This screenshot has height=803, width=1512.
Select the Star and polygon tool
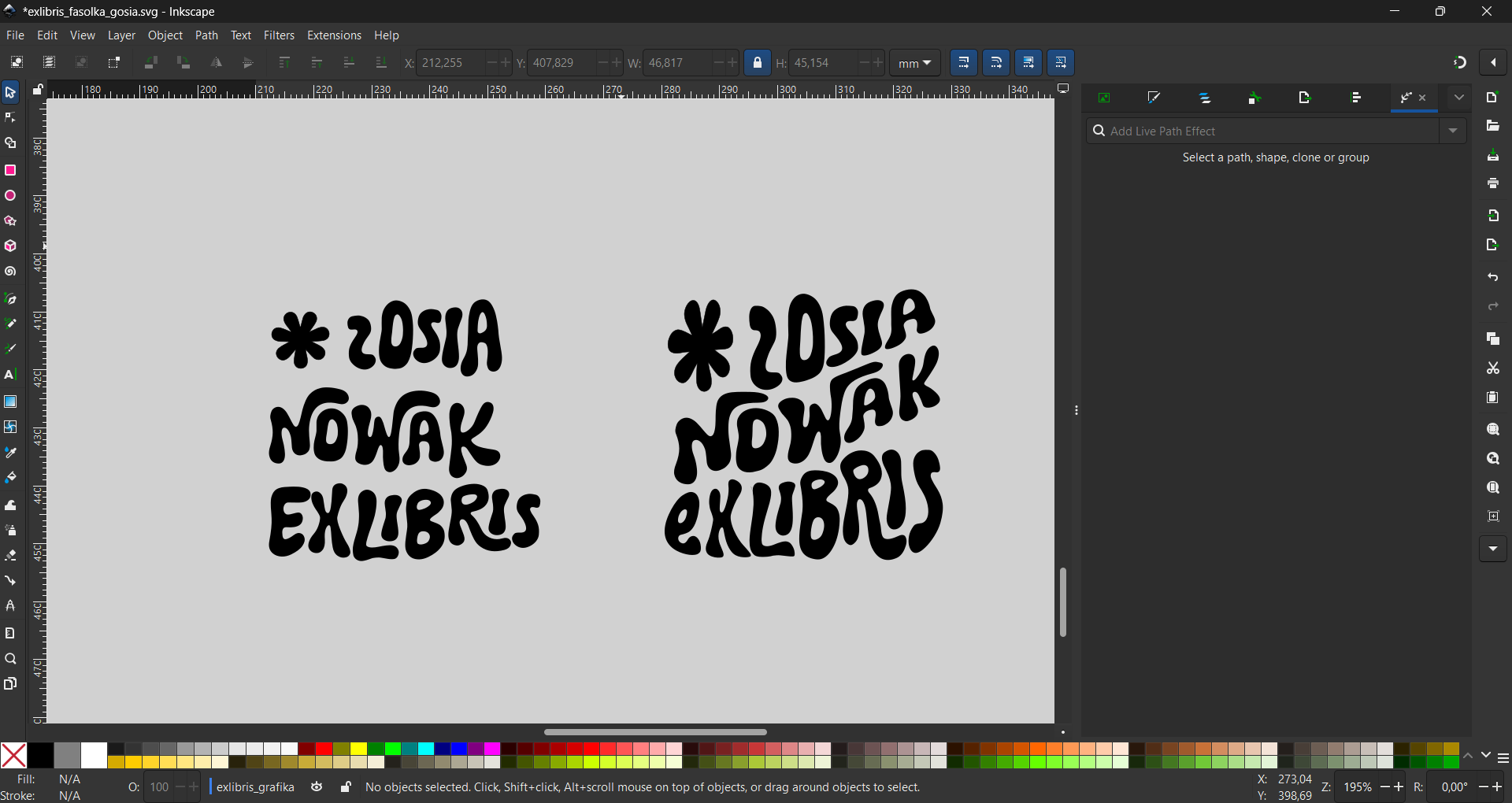pos(10,221)
